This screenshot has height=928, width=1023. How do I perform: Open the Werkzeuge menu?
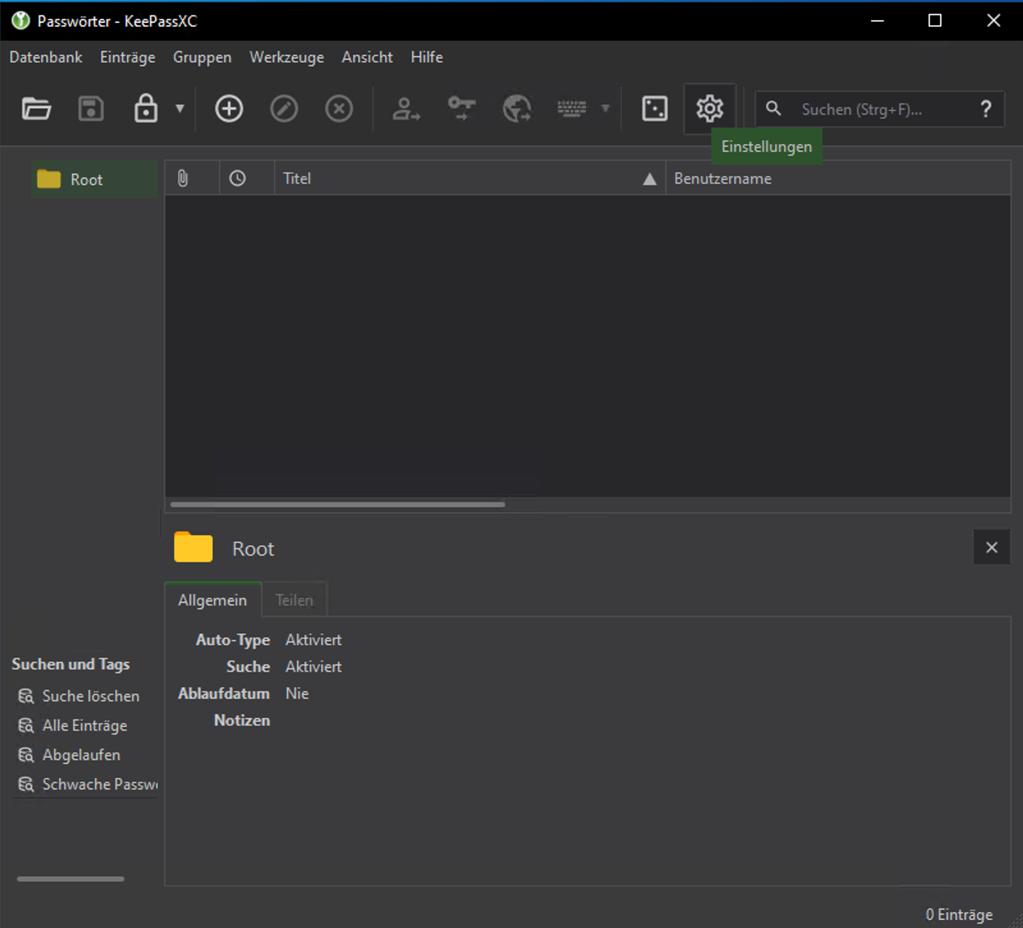286,57
